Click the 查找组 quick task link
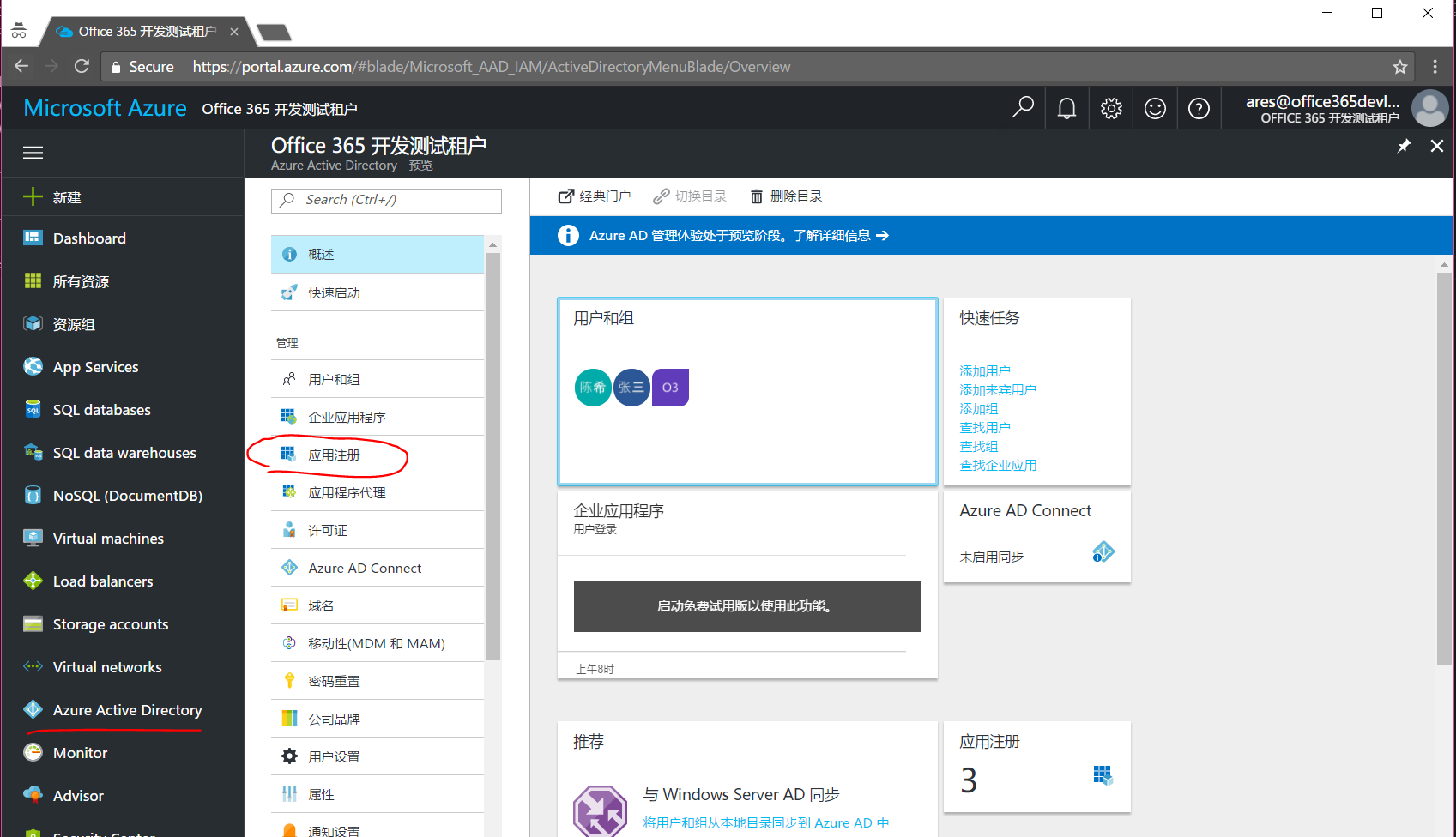 (979, 447)
